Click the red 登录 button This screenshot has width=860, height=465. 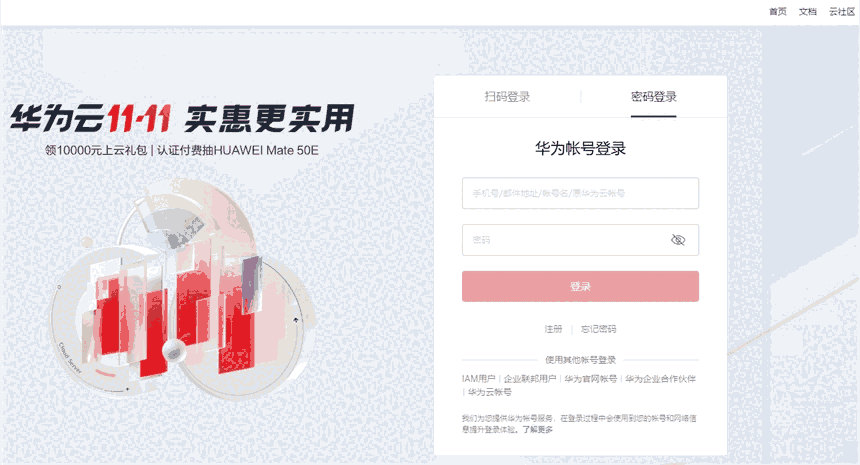(x=580, y=286)
